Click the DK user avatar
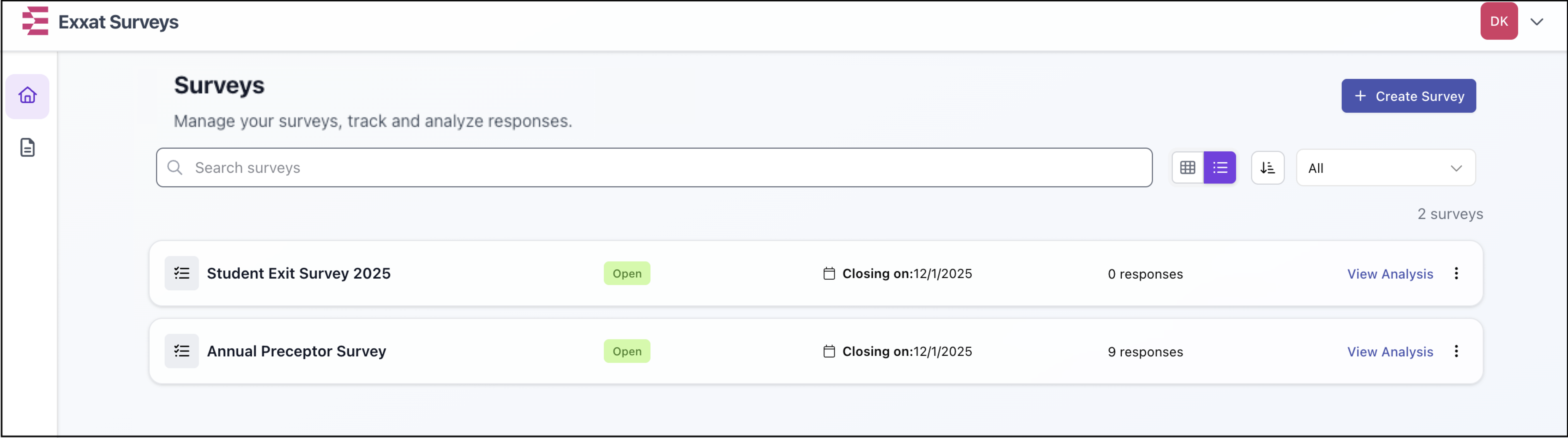 coord(1499,21)
